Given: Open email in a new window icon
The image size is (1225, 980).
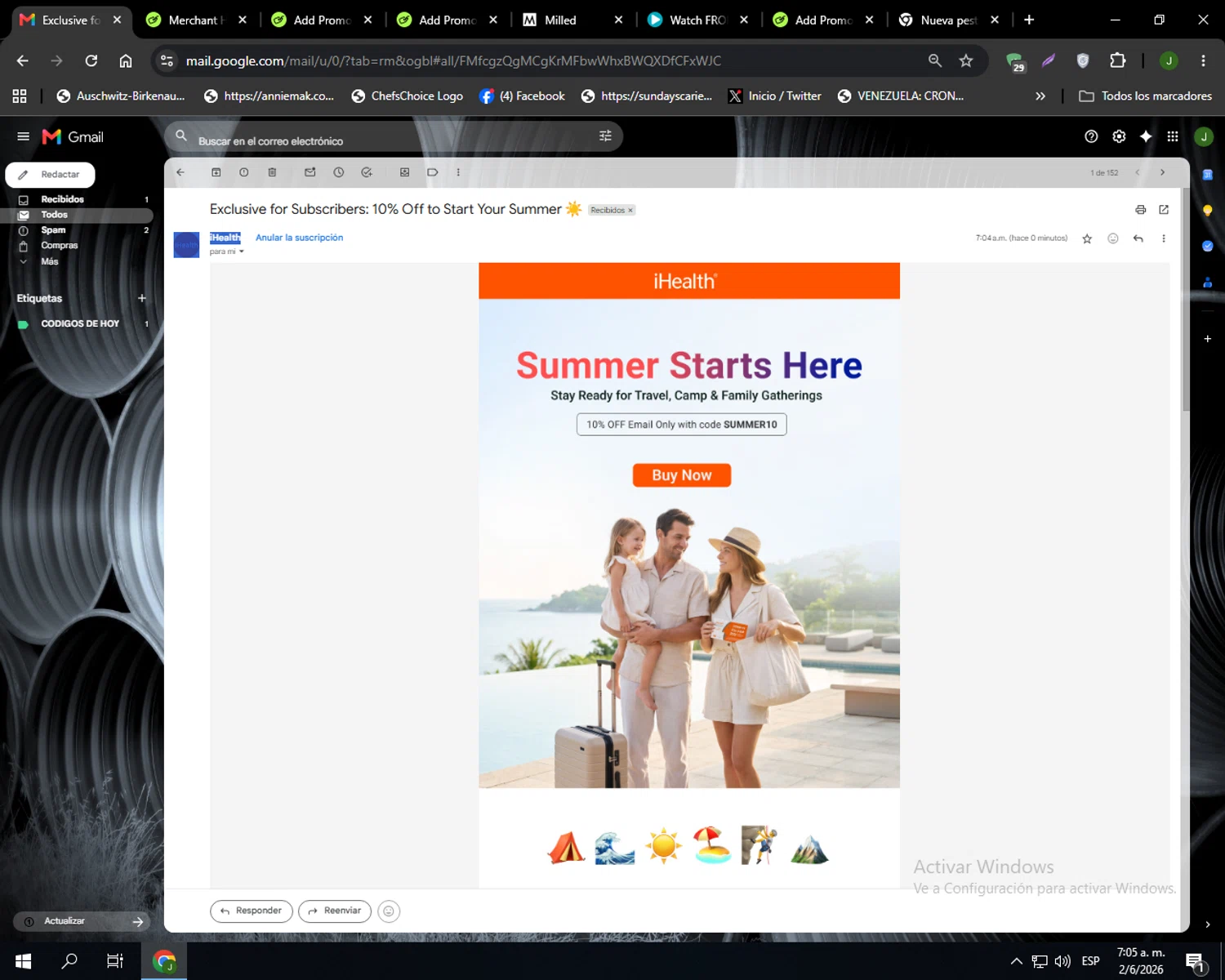Looking at the screenshot, I should 1164,210.
